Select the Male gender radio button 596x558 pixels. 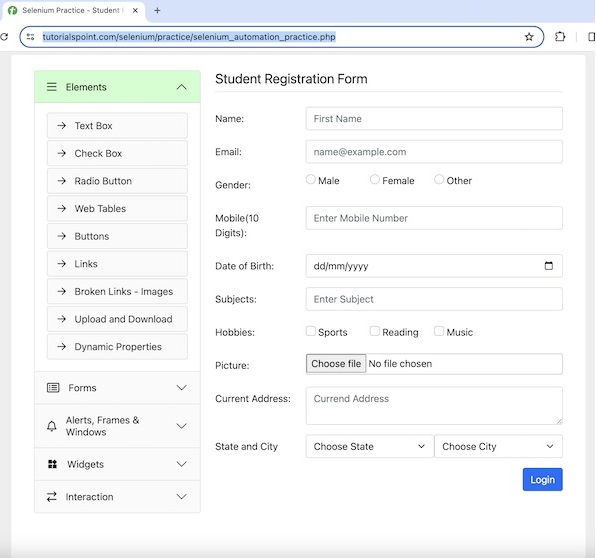point(311,179)
